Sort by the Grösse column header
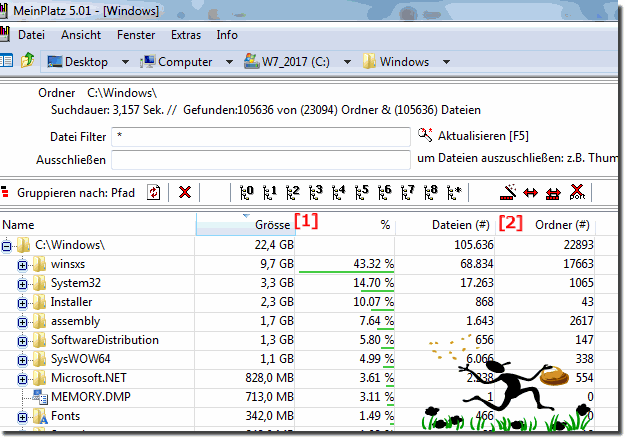Image resolution: width=625 pixels, height=438 pixels. tap(245, 225)
